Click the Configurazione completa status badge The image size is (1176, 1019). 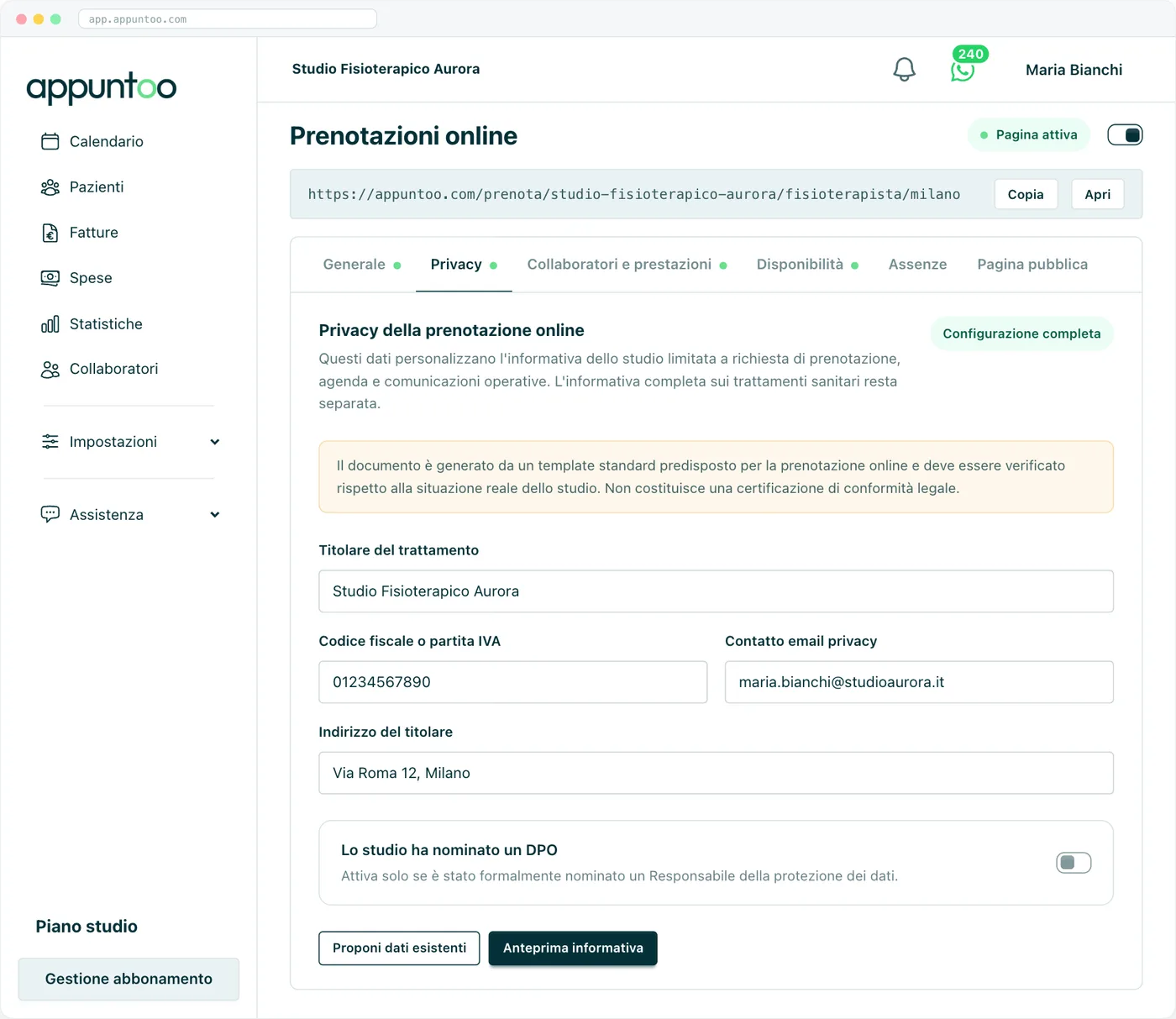(x=1021, y=334)
